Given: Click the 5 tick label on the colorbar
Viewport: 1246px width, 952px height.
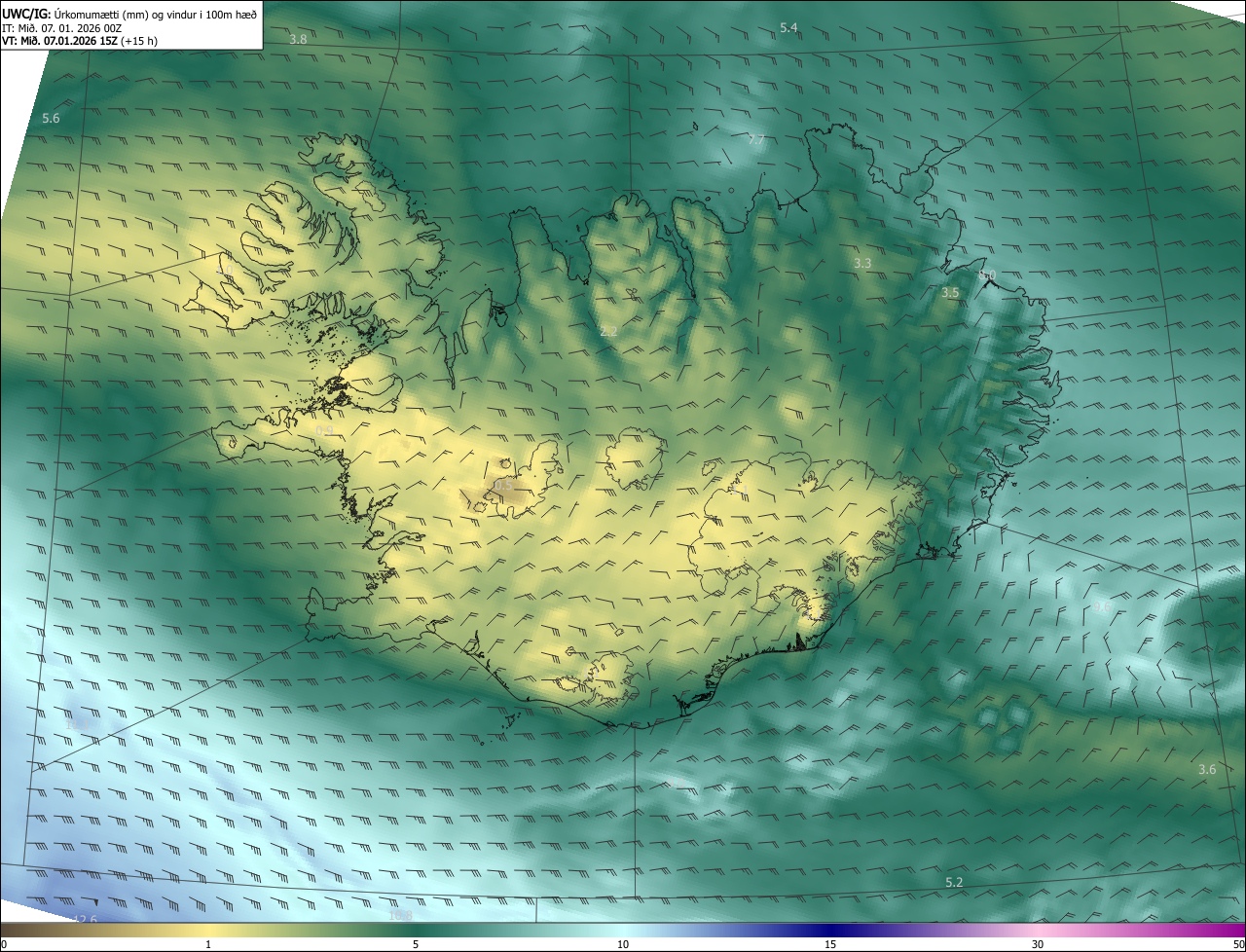Looking at the screenshot, I should pyautogui.click(x=416, y=945).
